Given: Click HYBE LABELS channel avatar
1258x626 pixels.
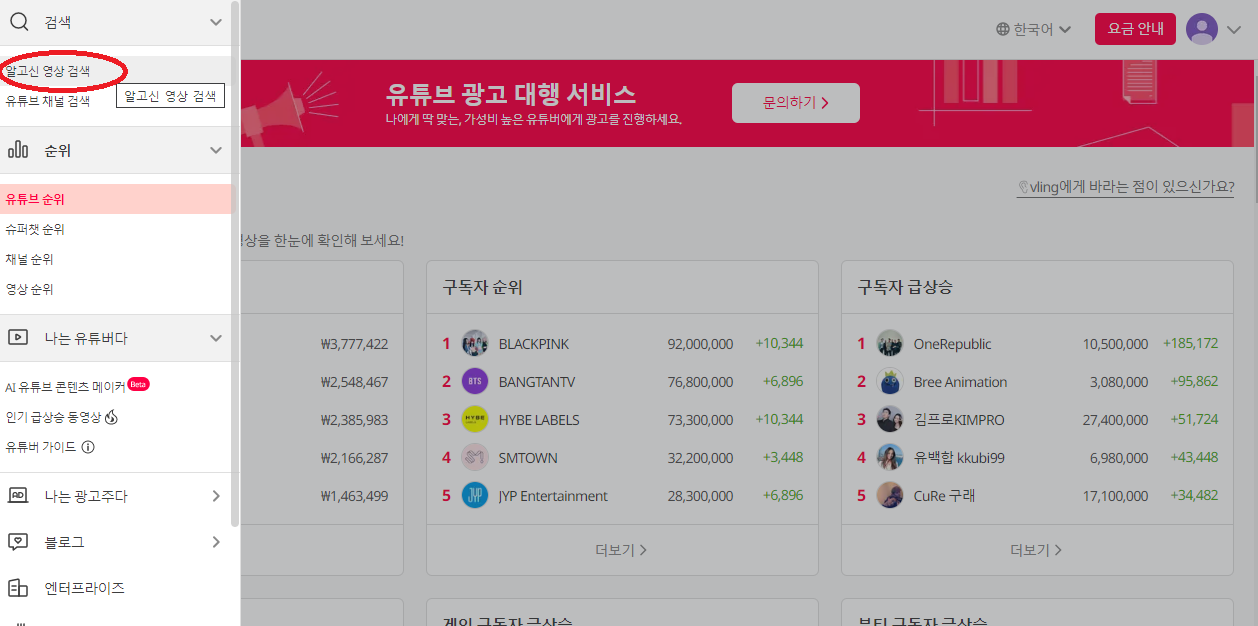Looking at the screenshot, I should coord(475,420).
